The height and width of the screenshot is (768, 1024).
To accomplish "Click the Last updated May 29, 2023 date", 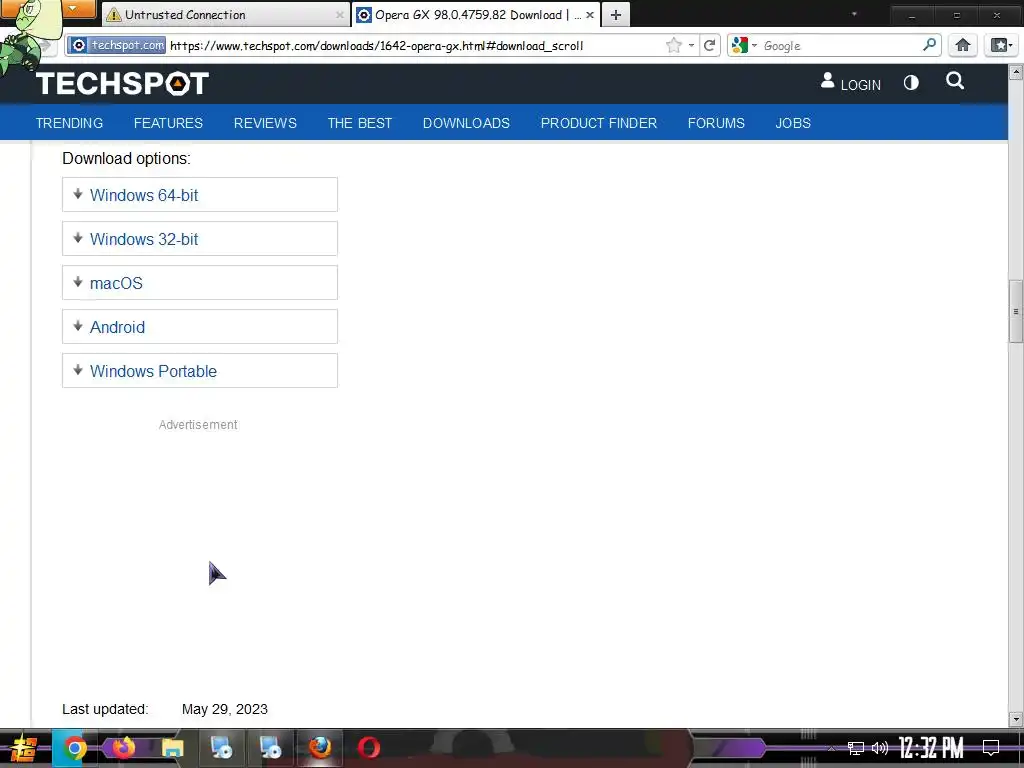I will coord(225,709).
